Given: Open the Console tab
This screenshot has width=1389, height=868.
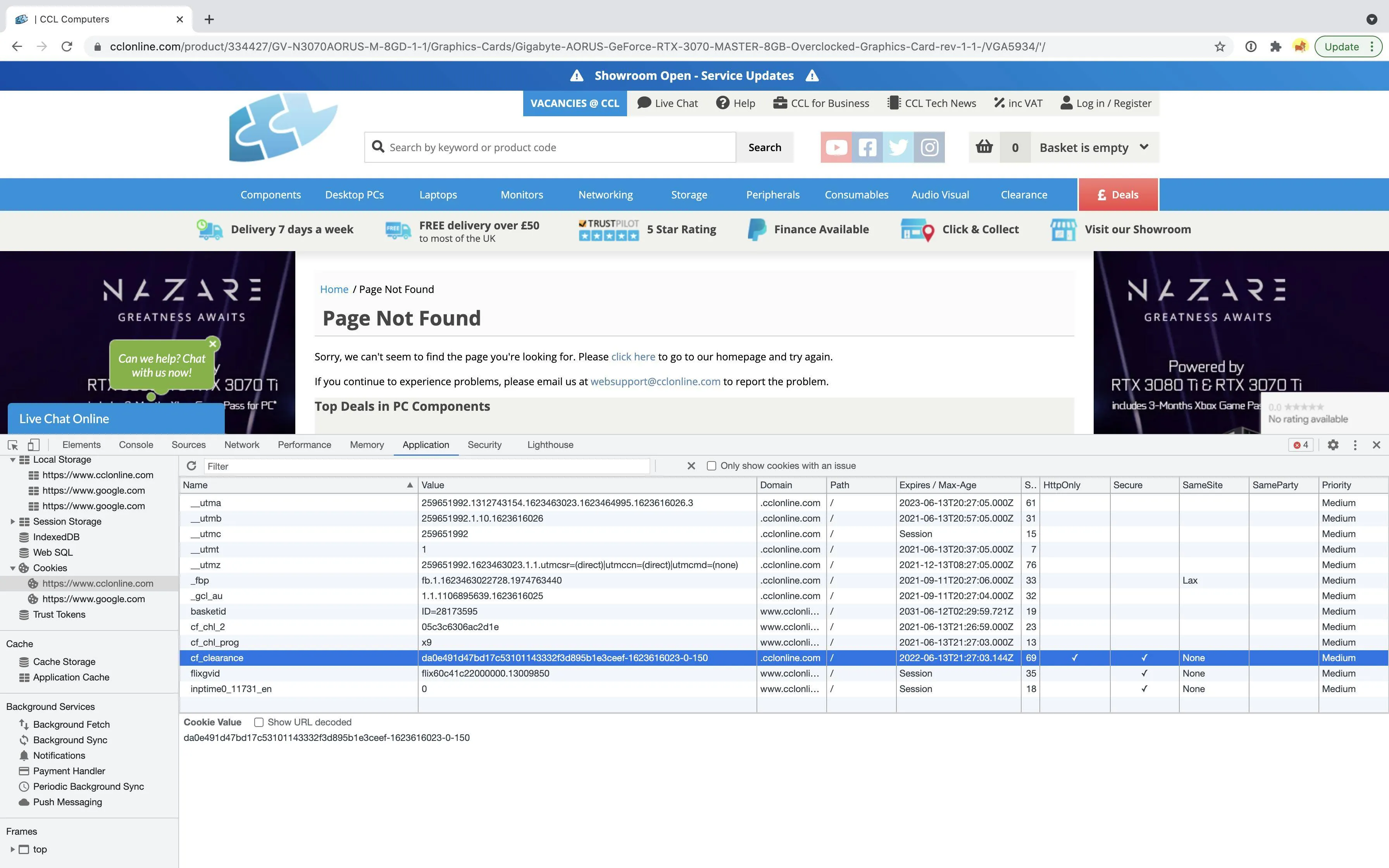Looking at the screenshot, I should pos(136,445).
